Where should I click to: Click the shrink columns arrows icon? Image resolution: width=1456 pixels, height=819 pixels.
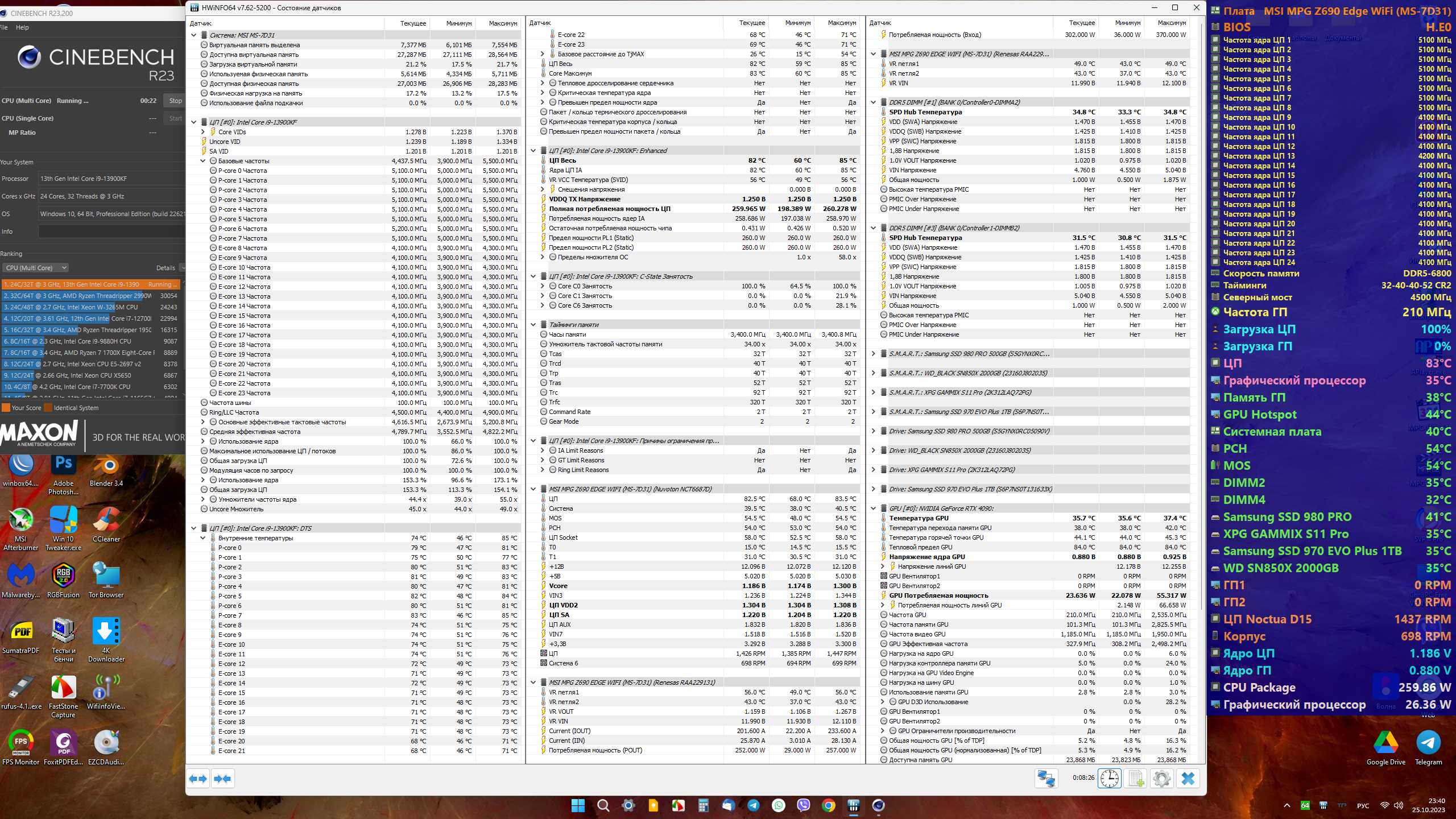222,778
